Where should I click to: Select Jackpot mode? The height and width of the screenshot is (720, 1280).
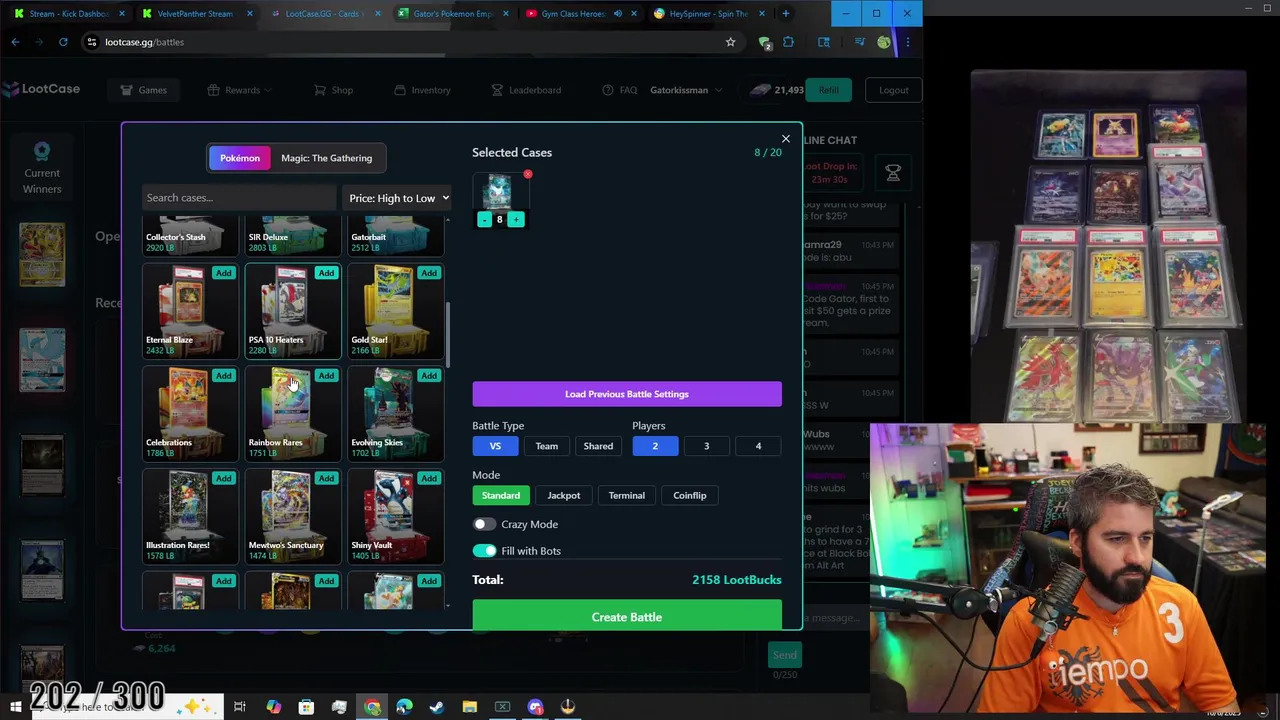563,496
